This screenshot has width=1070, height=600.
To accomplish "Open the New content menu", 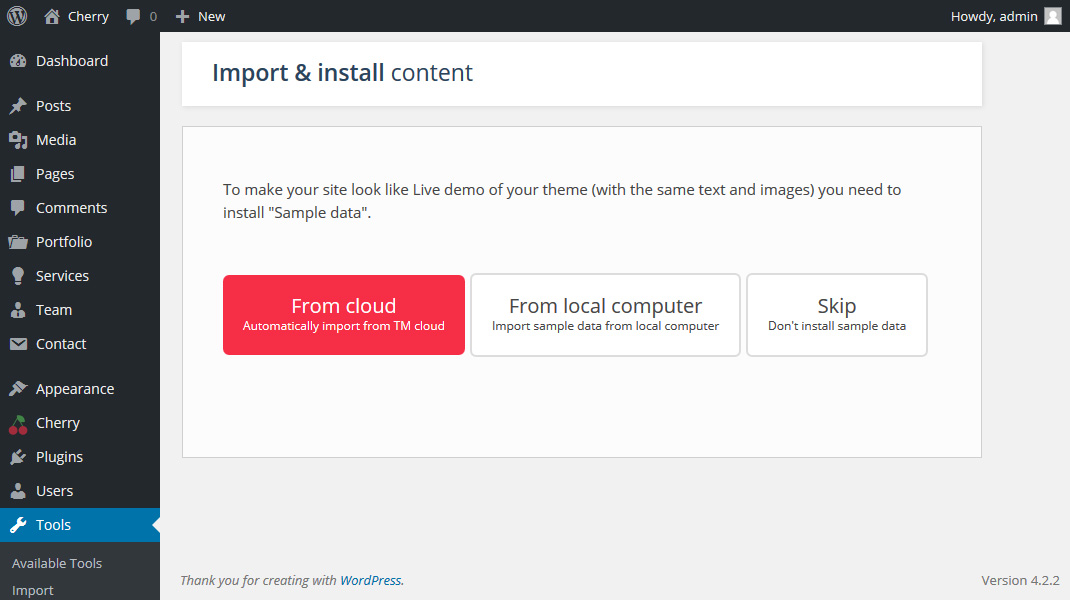I will point(212,16).
